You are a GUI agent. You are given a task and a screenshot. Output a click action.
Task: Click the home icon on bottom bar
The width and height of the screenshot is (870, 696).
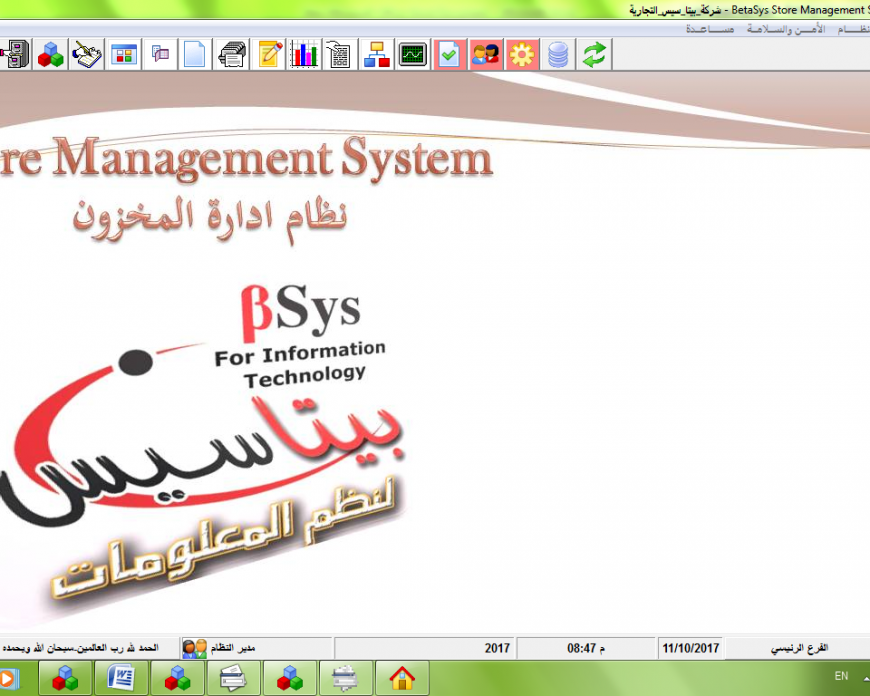[402, 678]
